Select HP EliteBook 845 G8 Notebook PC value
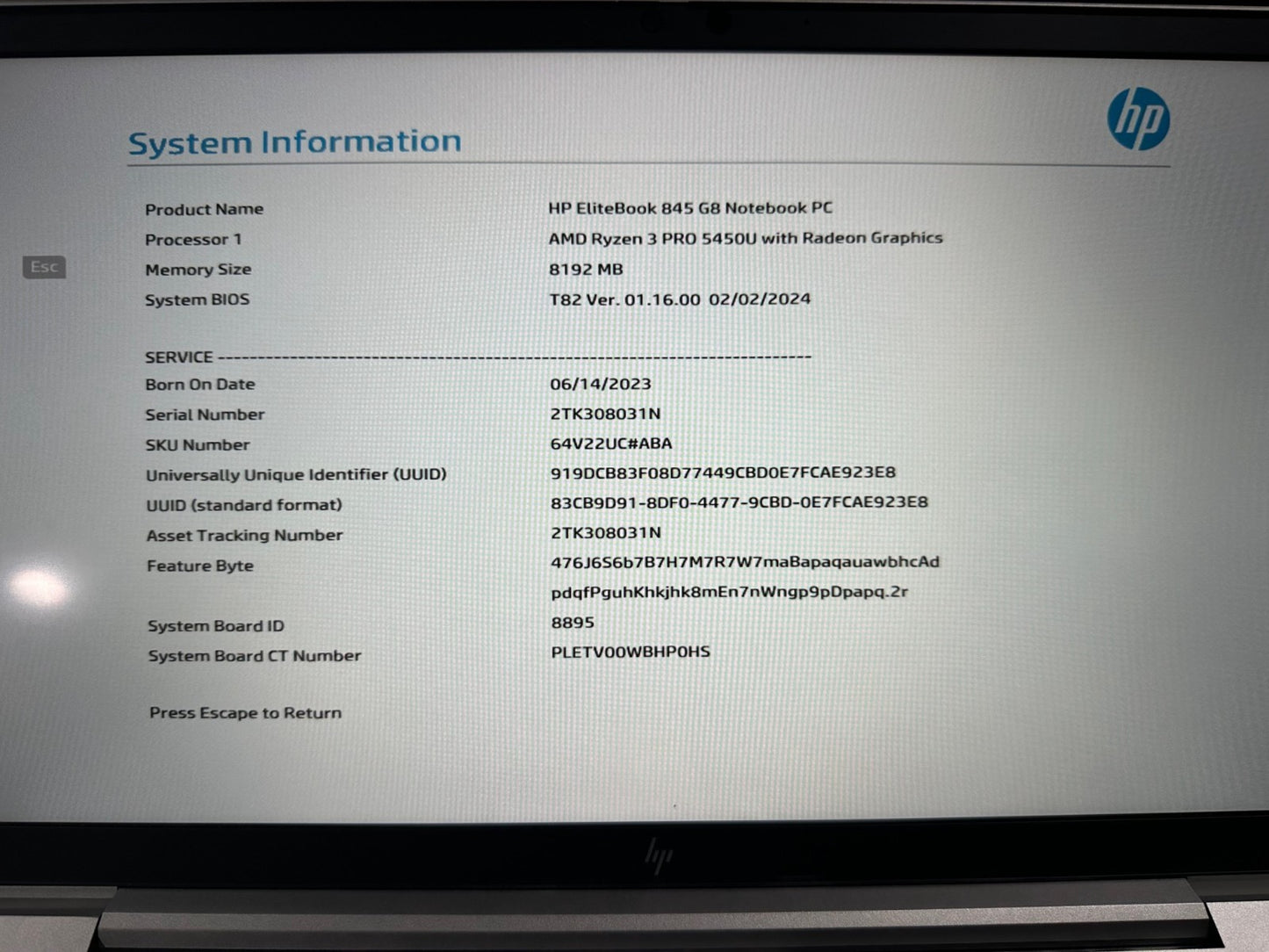The width and height of the screenshot is (1269, 952). point(690,208)
